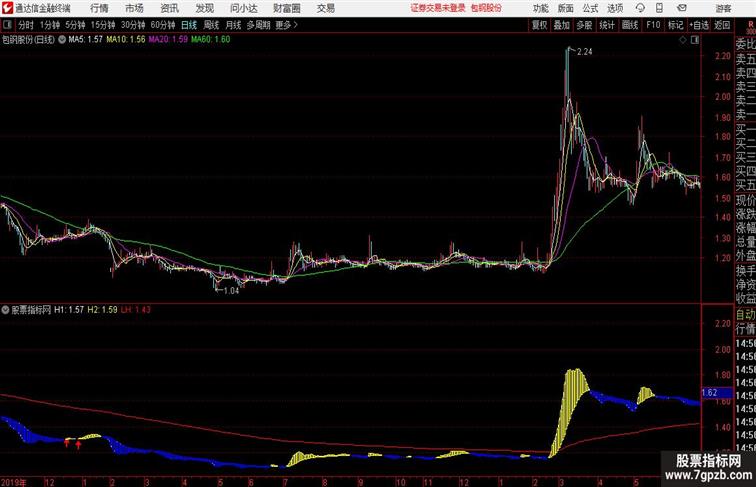Switch to the 分时 period tab
Screen dimensions: 756x487
tap(26, 25)
